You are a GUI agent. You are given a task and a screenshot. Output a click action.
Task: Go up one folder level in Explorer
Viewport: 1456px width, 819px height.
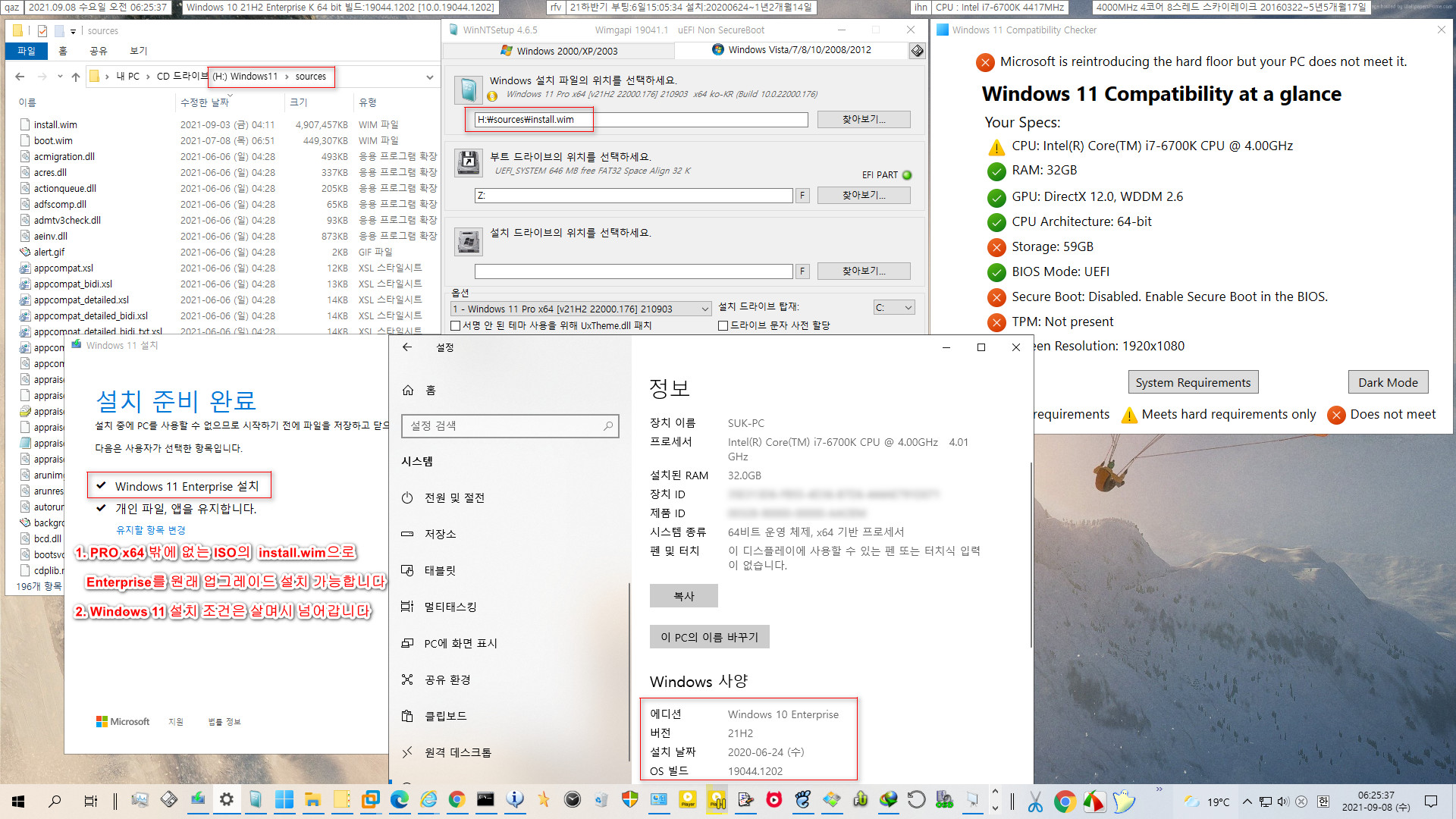[x=76, y=77]
